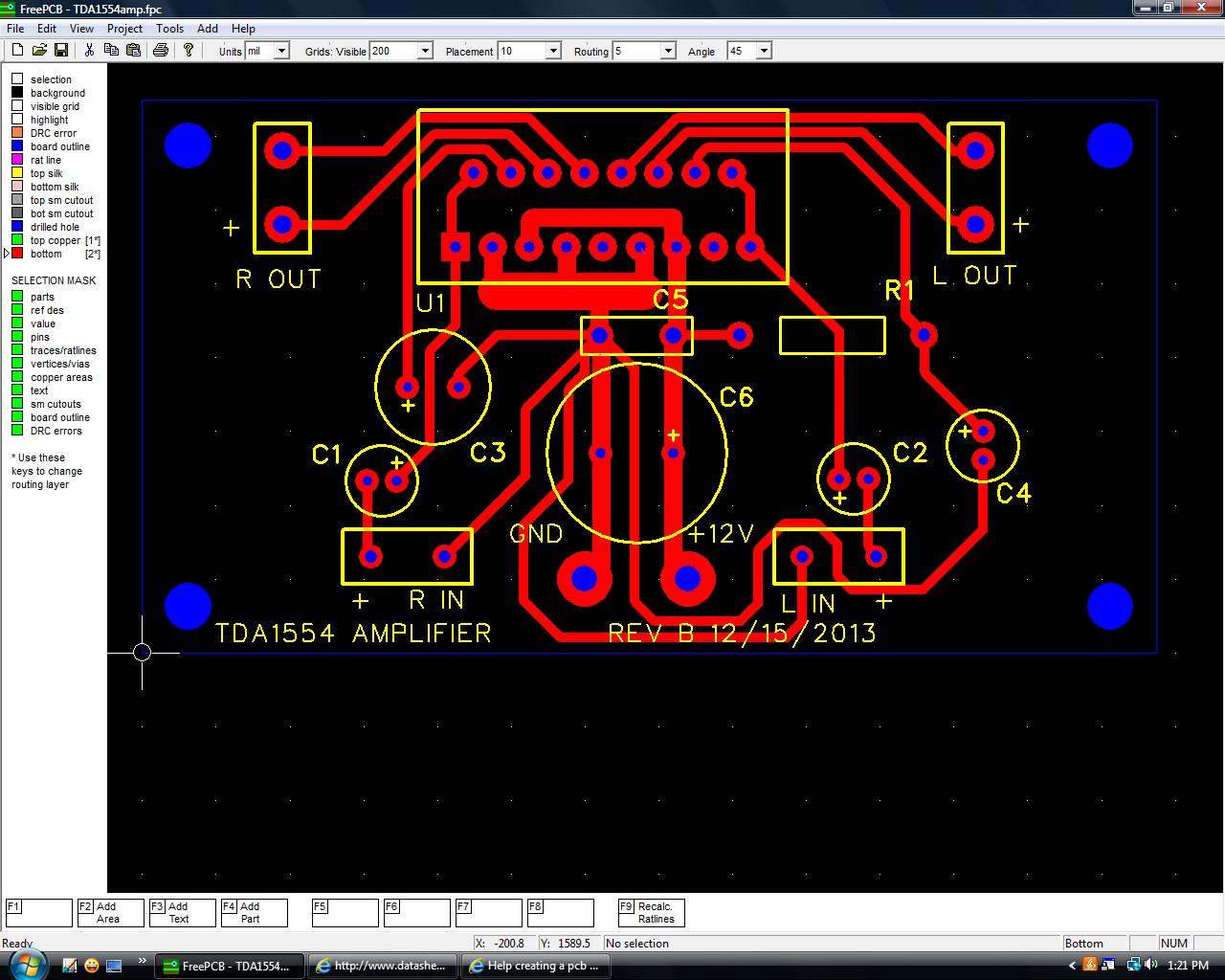Image resolution: width=1225 pixels, height=980 pixels.
Task: Toggle the sm cutouts selection mask
Action: (17, 404)
